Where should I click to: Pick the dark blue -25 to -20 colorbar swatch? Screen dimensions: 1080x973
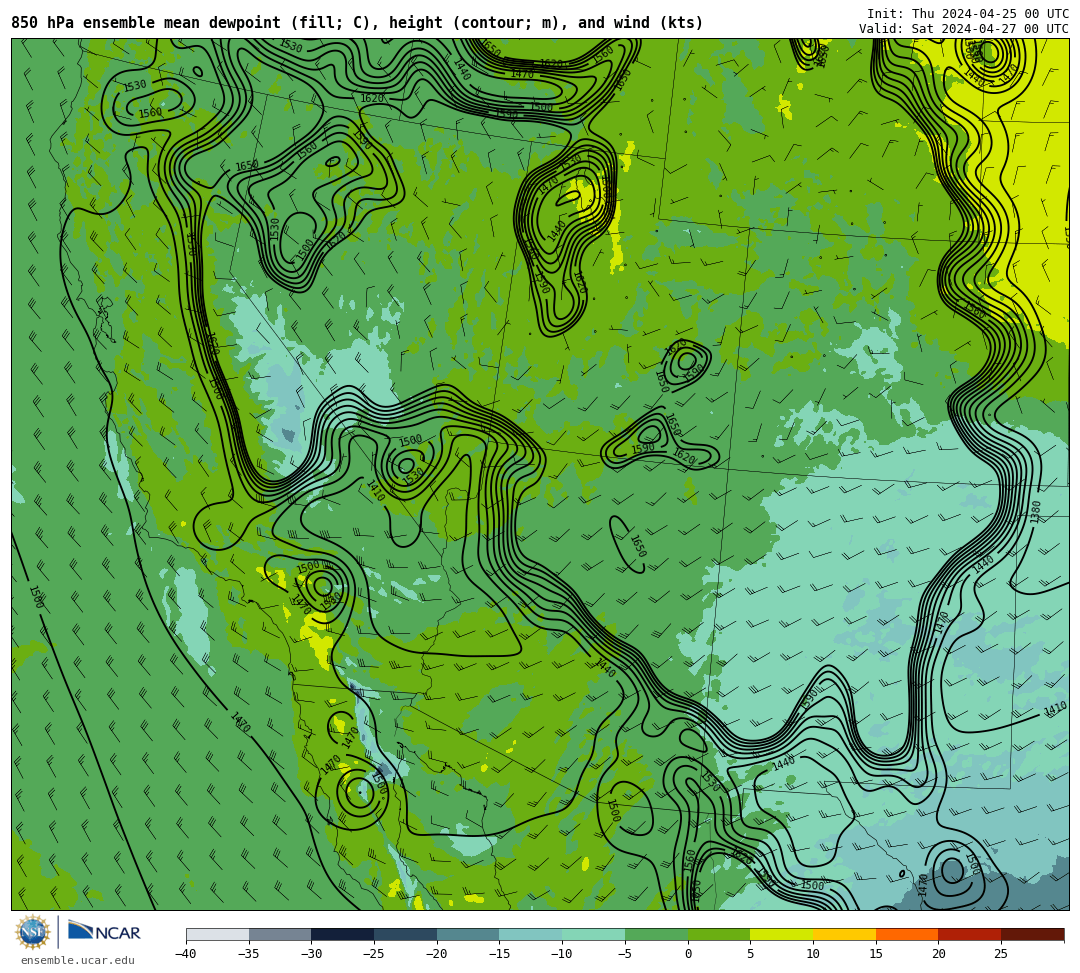406,934
